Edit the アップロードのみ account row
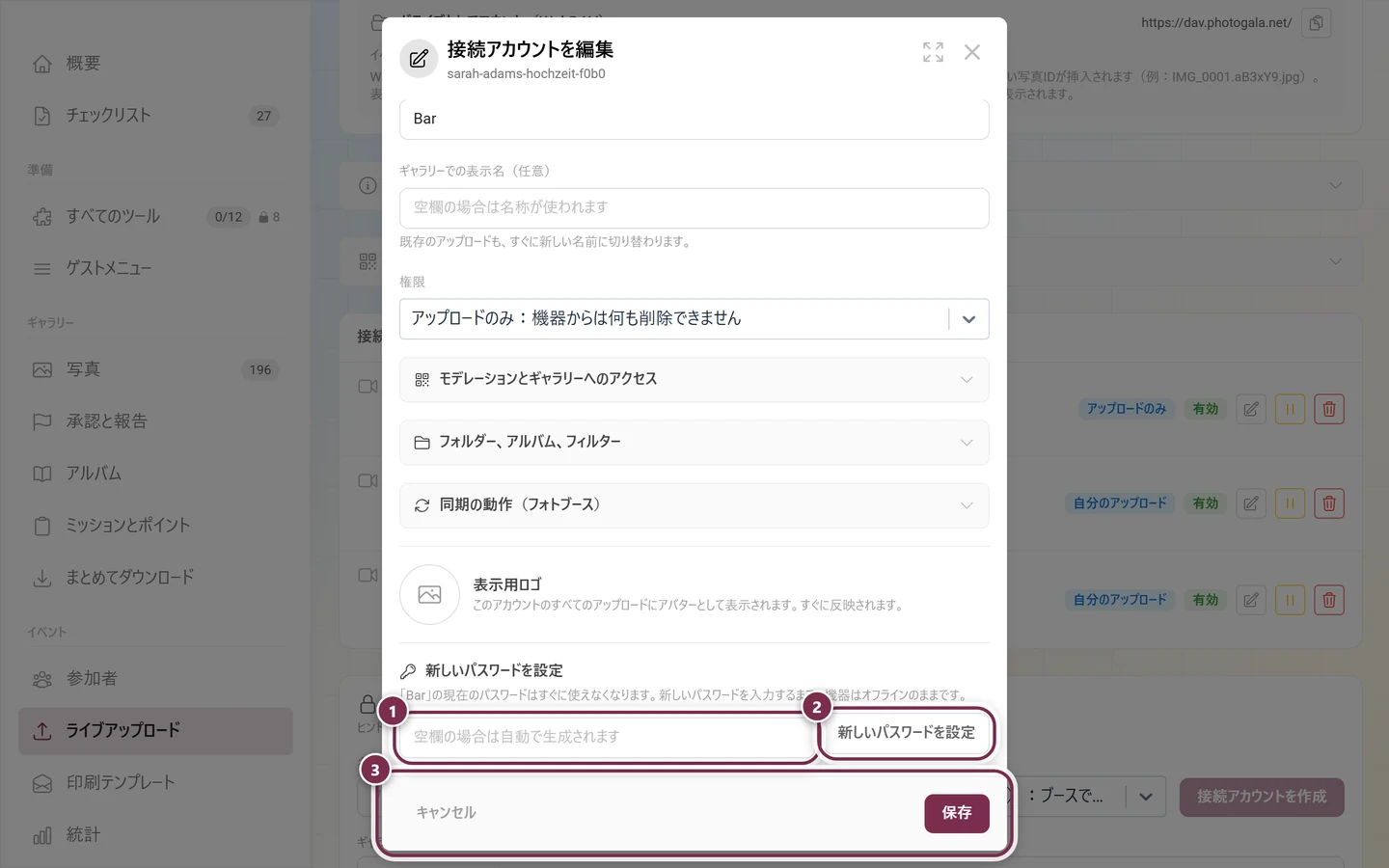The height and width of the screenshot is (868, 1389). pos(1251,409)
